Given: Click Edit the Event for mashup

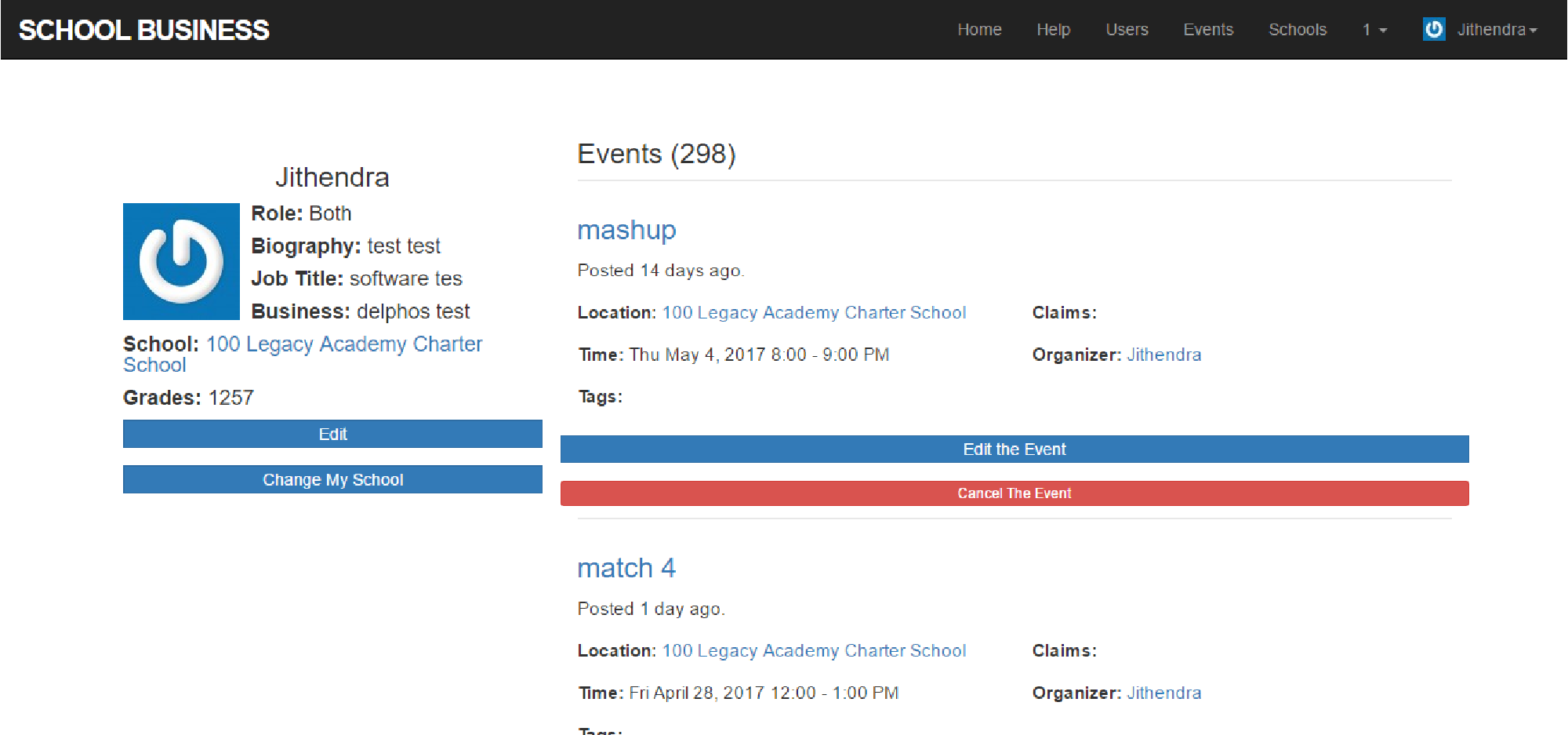Looking at the screenshot, I should (1014, 449).
